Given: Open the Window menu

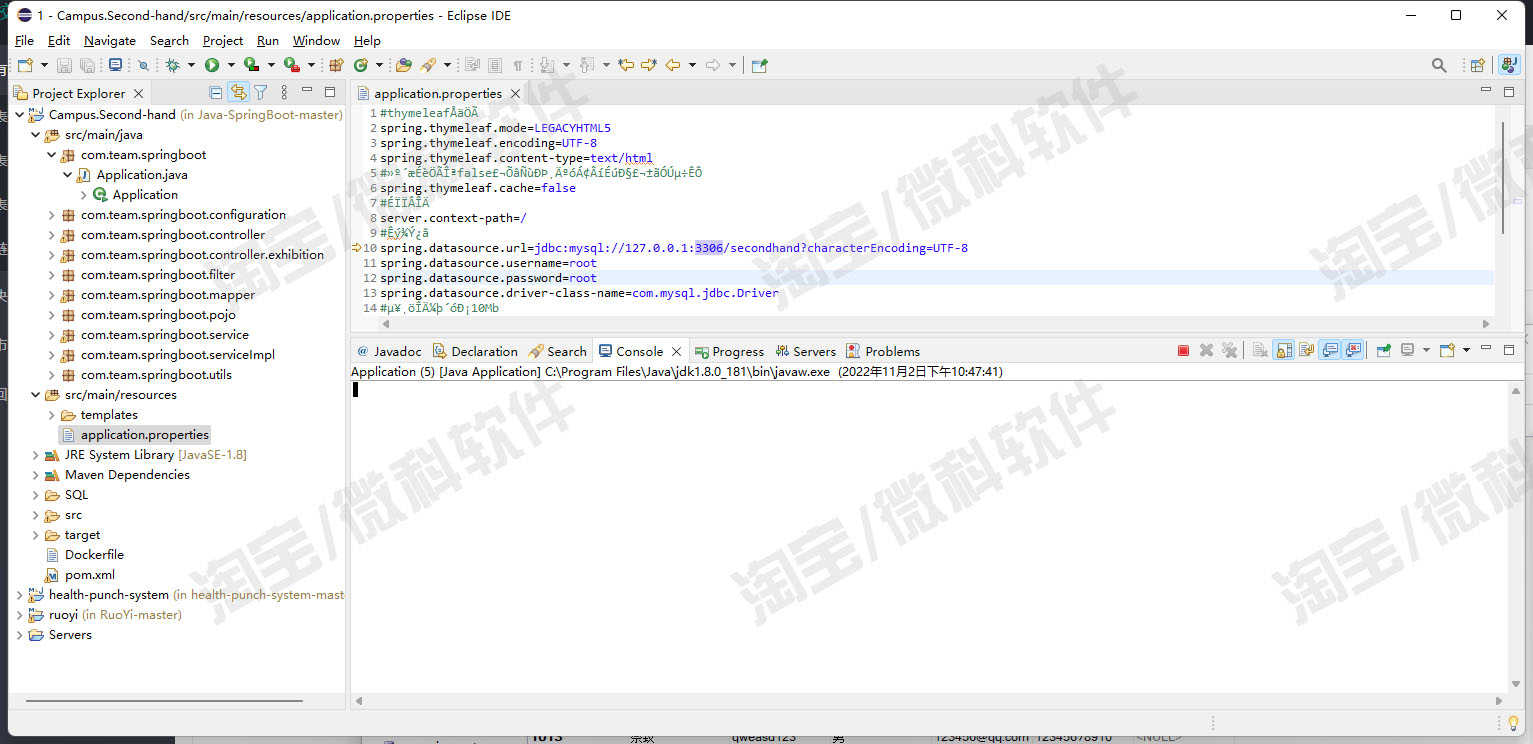Looking at the screenshot, I should pyautogui.click(x=316, y=40).
